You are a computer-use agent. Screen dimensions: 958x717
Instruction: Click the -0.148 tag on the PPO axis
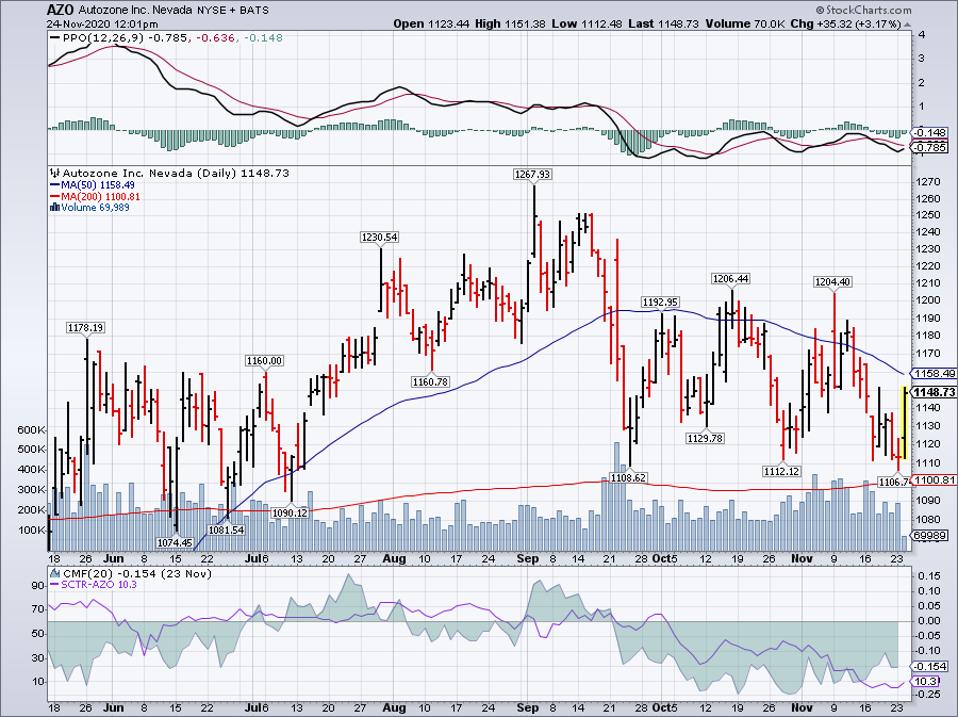(930, 133)
